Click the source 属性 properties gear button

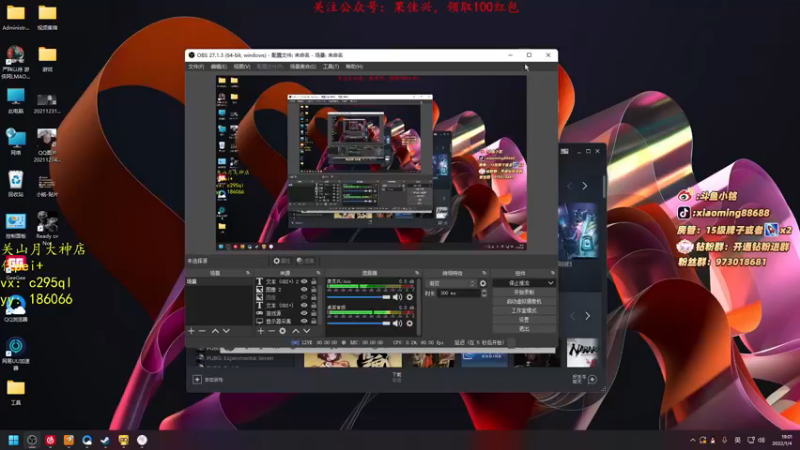coord(281,261)
